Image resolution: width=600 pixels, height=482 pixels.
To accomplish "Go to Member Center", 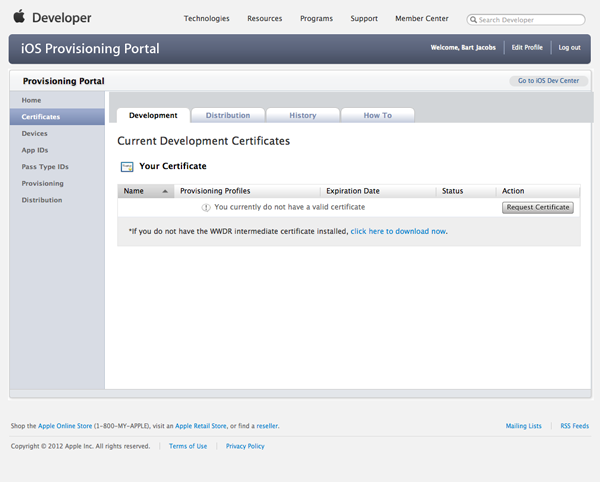I will (x=422, y=18).
